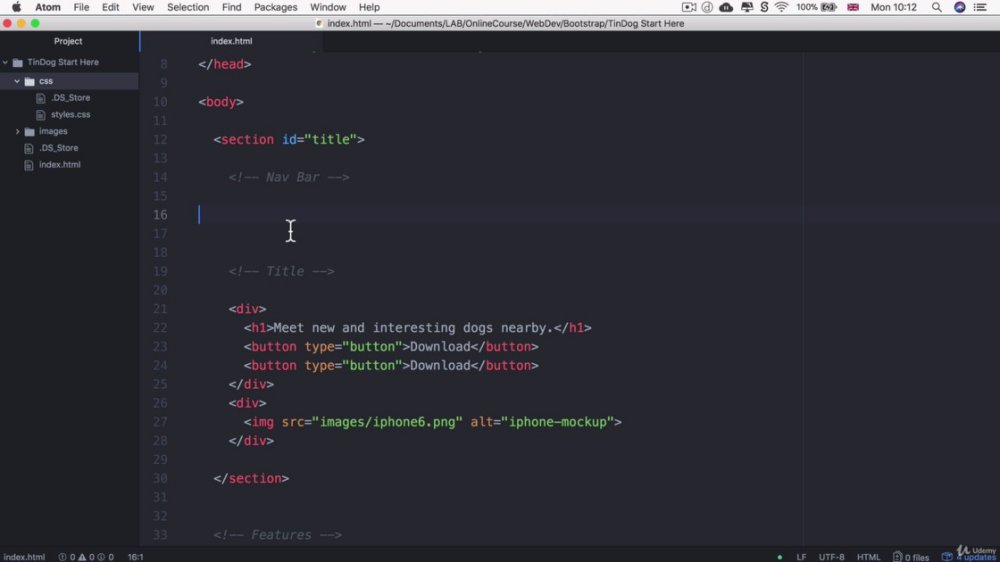
Task: Click second Download button code line 24
Action: coord(391,365)
